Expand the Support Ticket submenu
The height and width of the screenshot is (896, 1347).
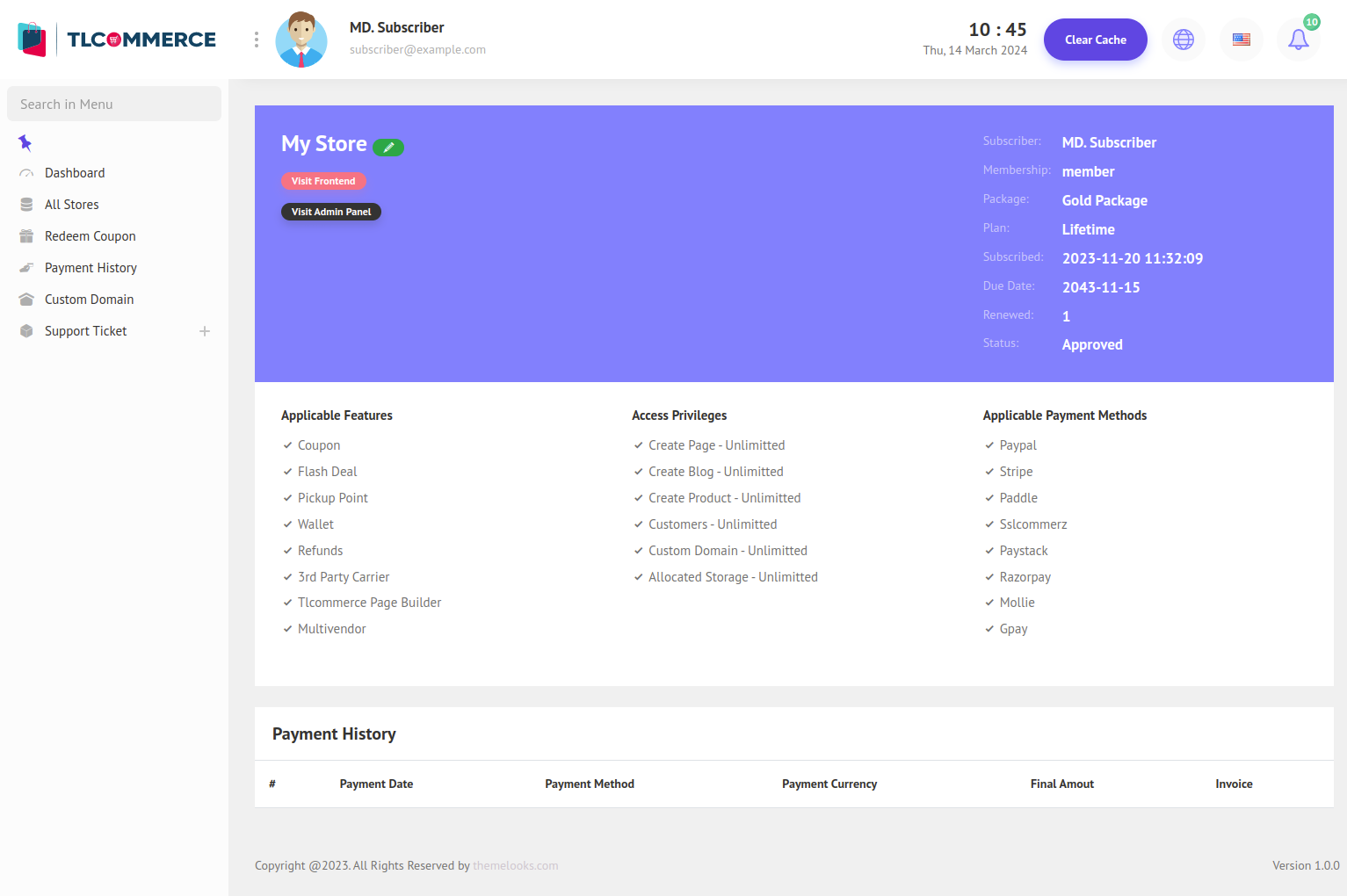click(x=204, y=331)
